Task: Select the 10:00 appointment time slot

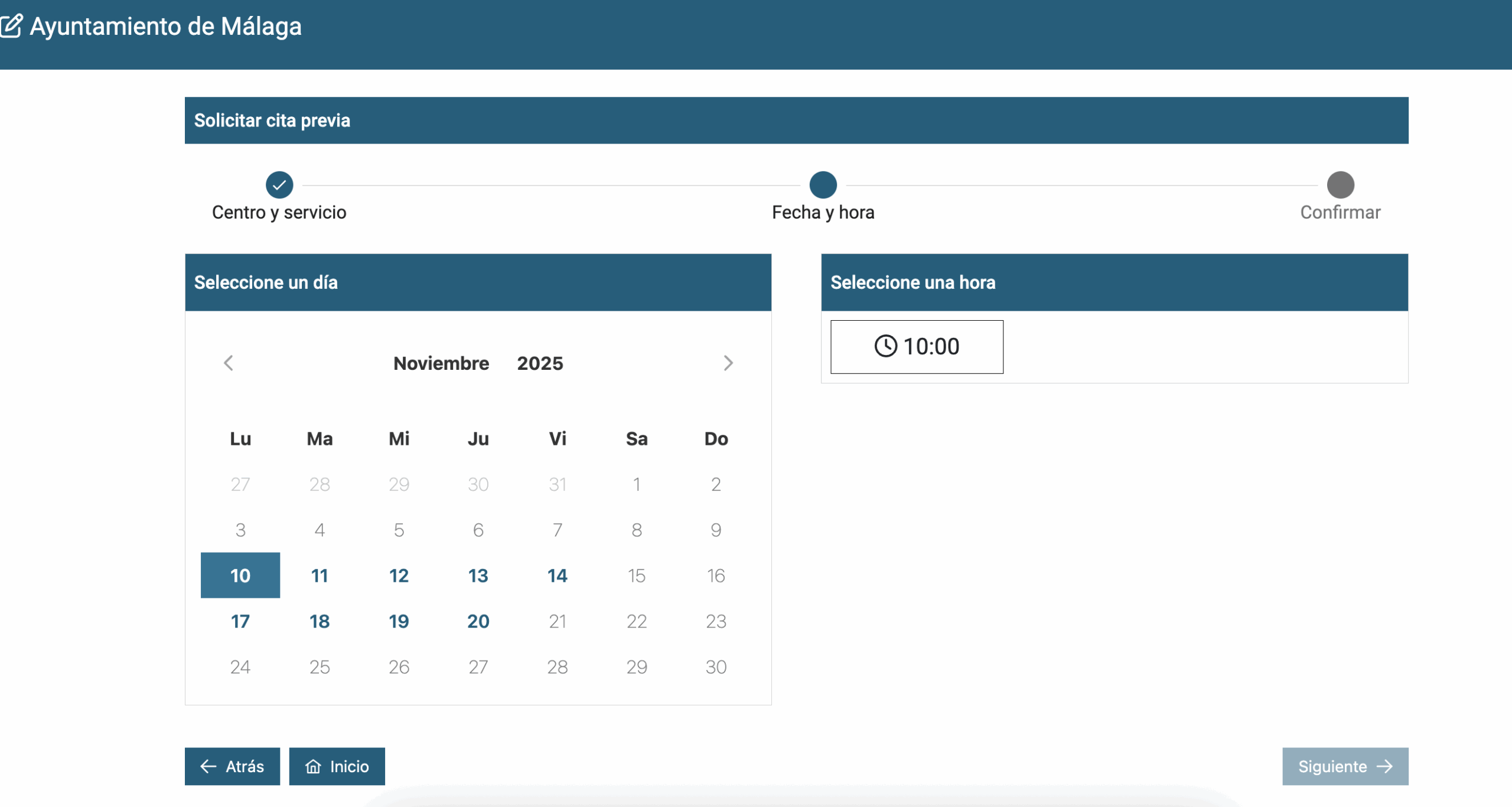Action: 916,347
